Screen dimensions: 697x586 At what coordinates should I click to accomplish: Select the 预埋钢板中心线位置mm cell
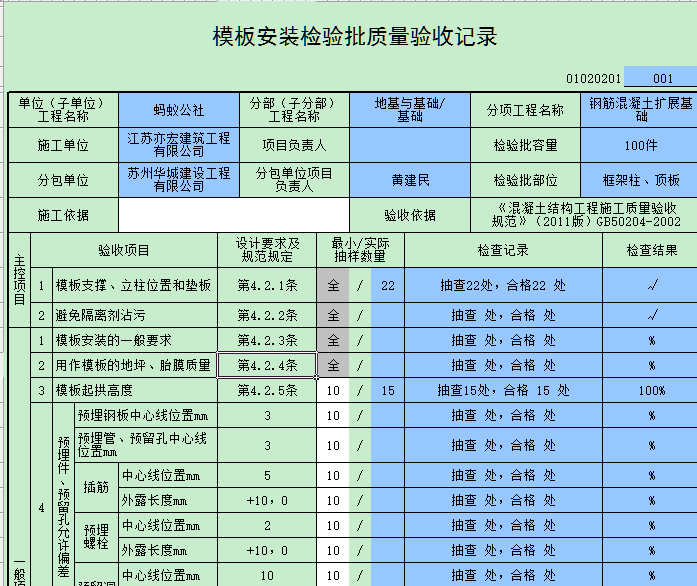coord(146,415)
